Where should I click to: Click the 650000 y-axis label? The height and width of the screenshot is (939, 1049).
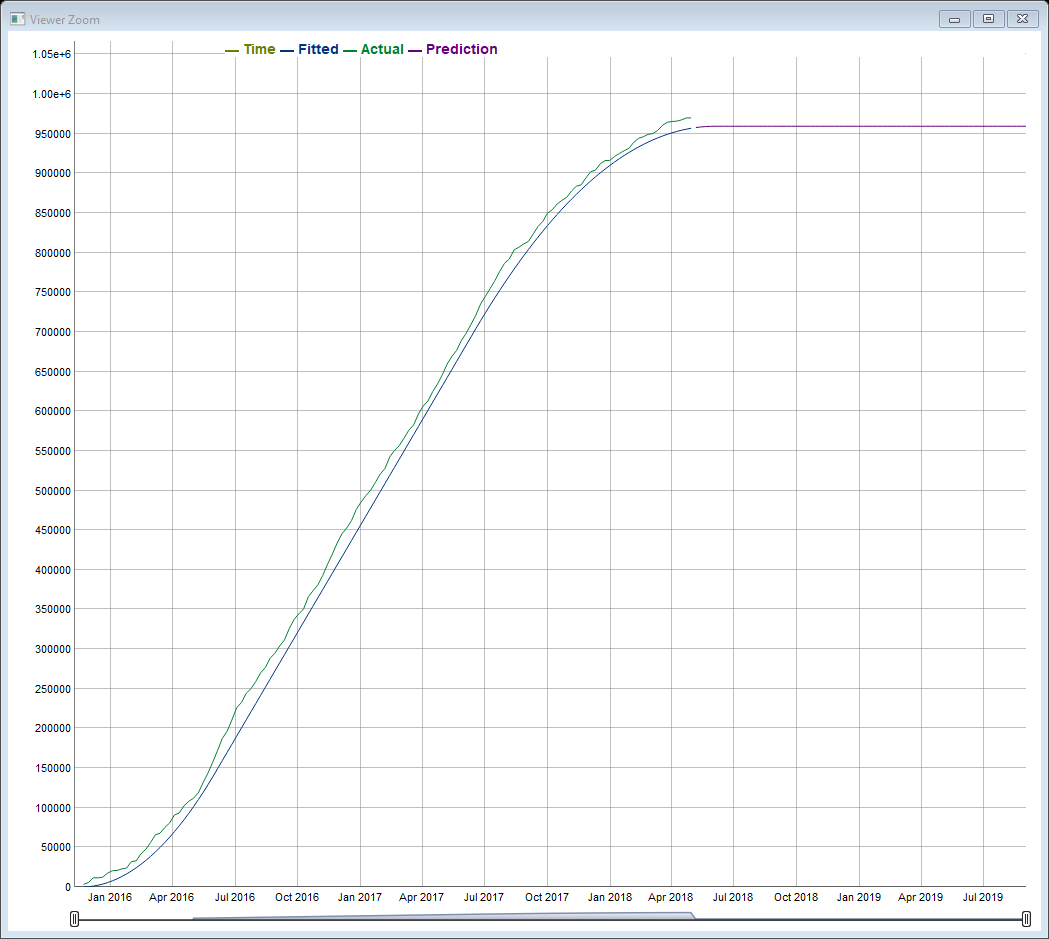point(53,373)
